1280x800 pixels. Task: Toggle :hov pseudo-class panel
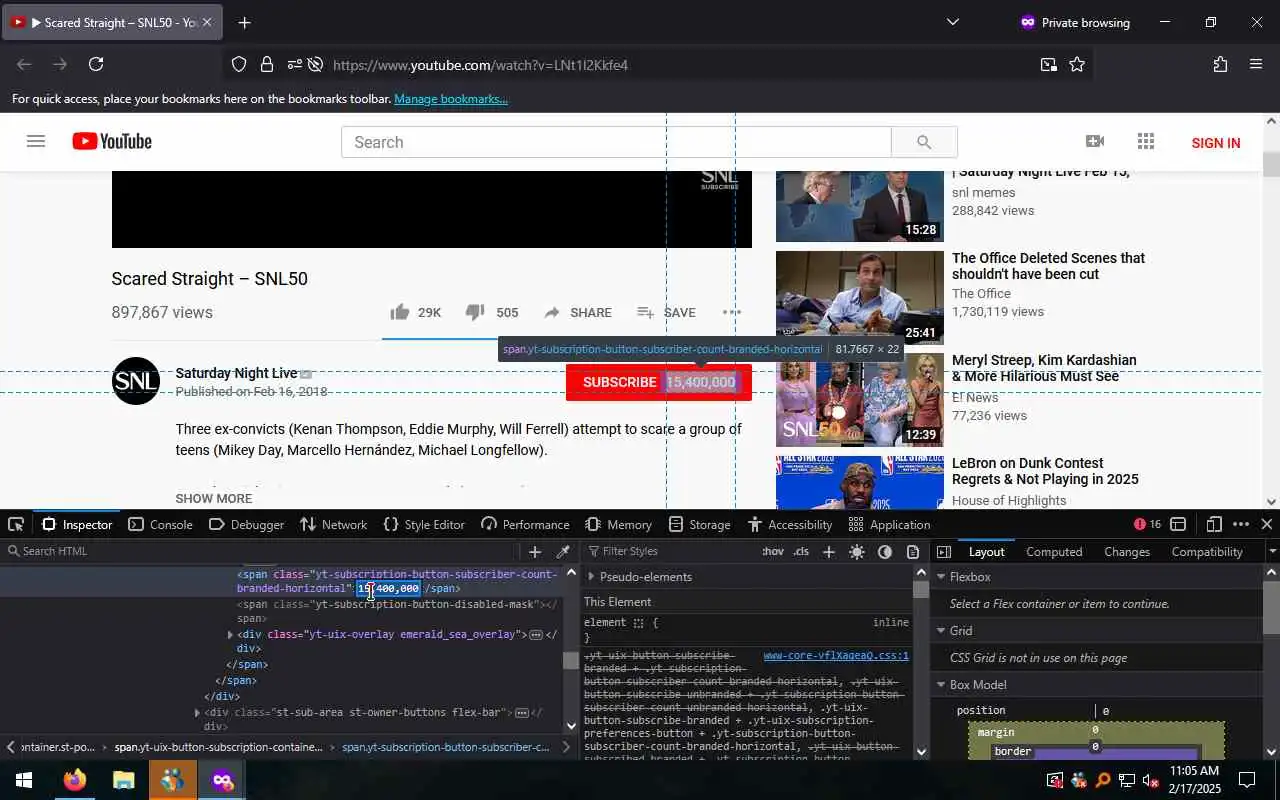(x=773, y=552)
